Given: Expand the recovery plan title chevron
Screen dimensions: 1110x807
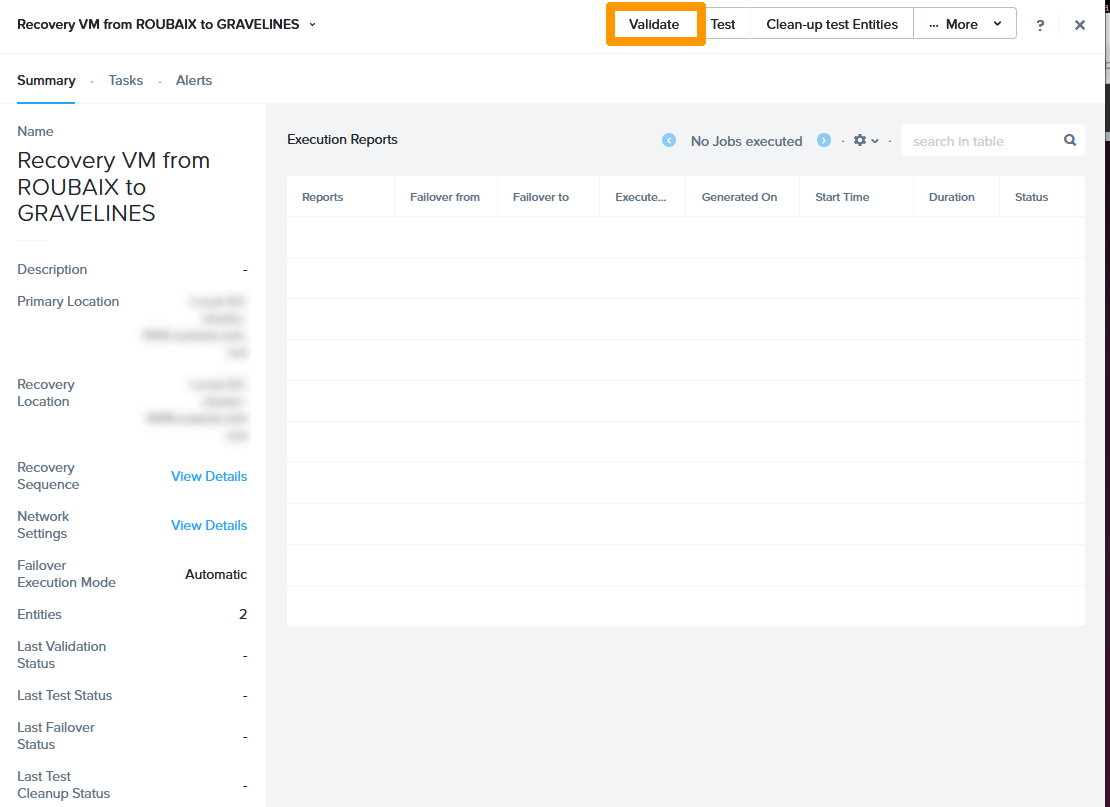Looking at the screenshot, I should click(x=312, y=24).
